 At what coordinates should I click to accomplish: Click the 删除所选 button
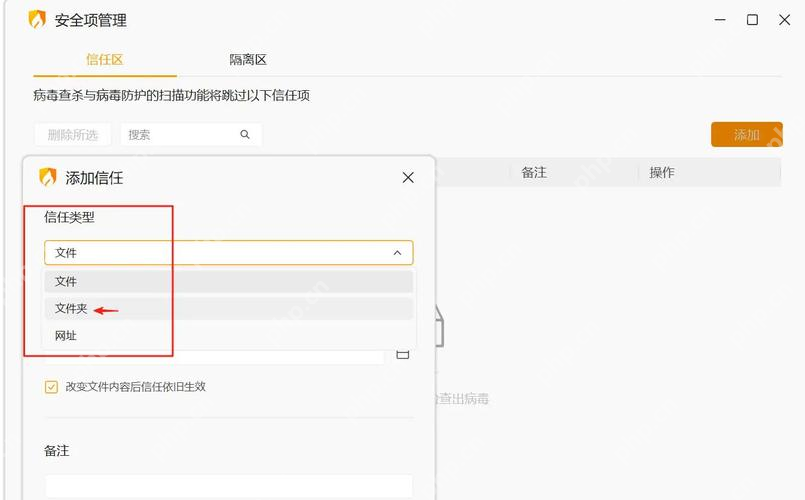[73, 134]
